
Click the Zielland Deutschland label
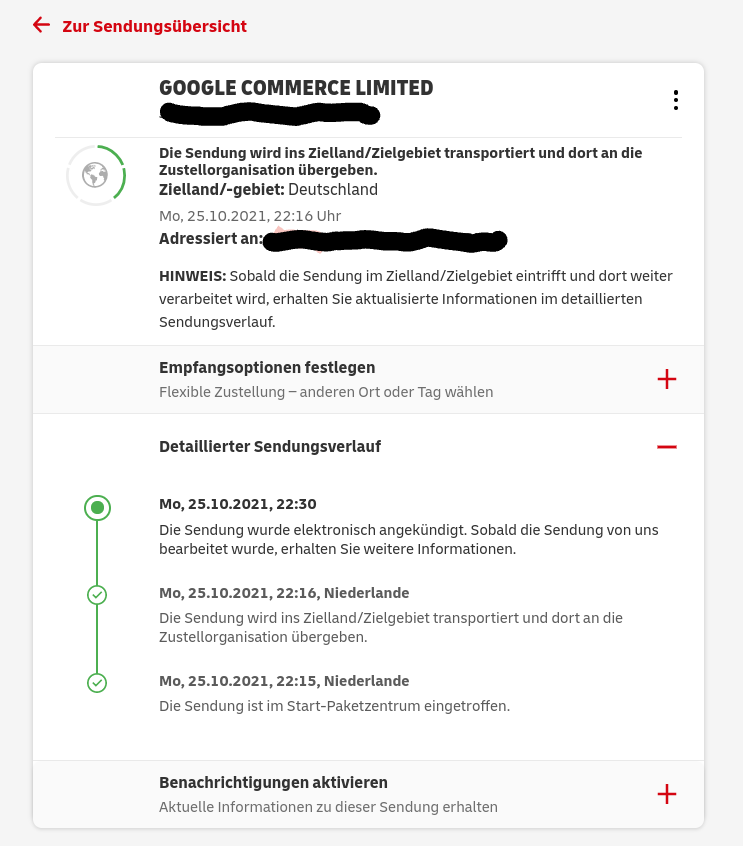point(268,190)
